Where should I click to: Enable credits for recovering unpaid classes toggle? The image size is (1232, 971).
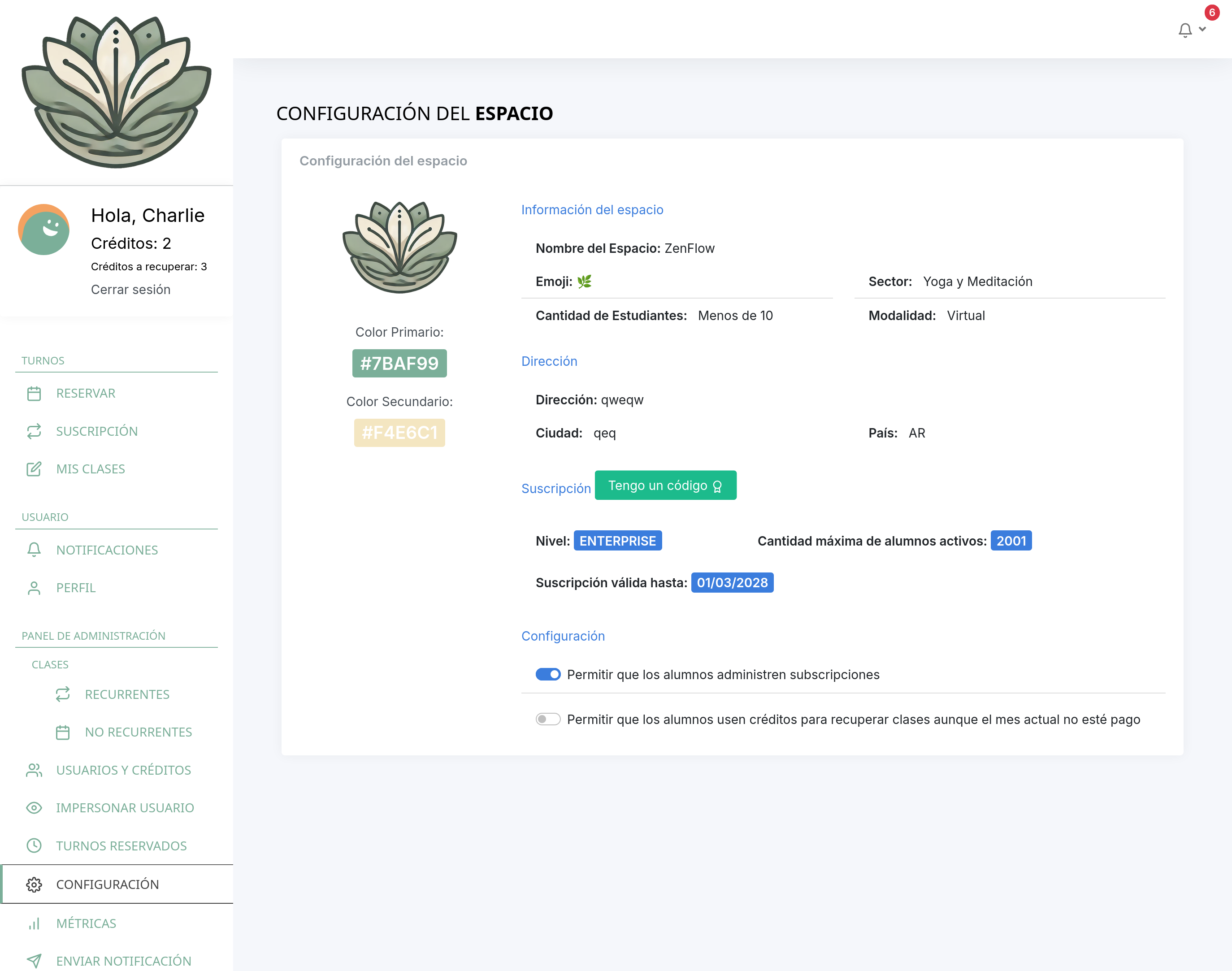point(548,719)
